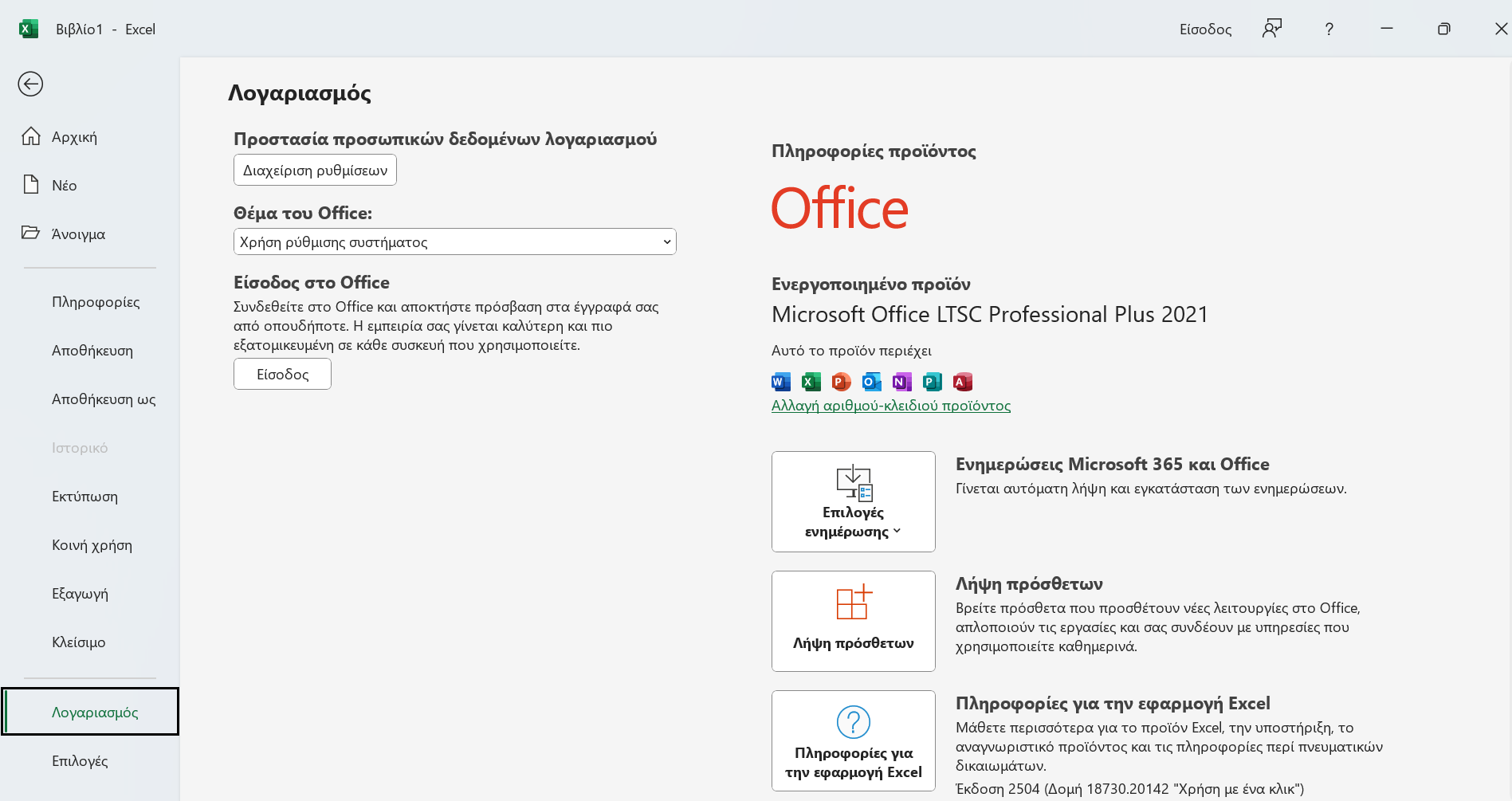Click the Office red logo
Image resolution: width=1512 pixels, height=801 pixels.
pyautogui.click(x=840, y=209)
